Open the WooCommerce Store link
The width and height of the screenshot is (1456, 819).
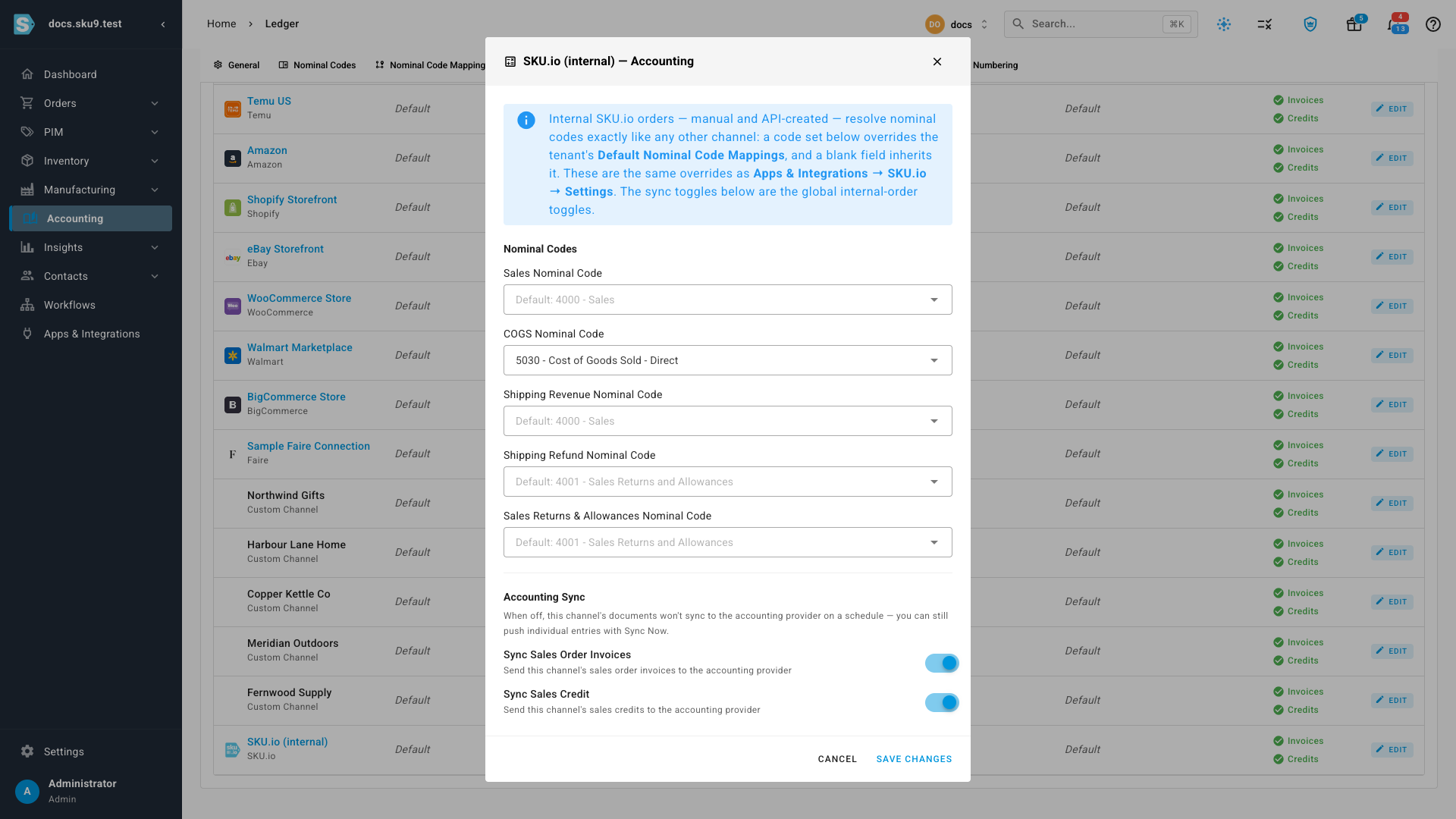click(x=299, y=298)
